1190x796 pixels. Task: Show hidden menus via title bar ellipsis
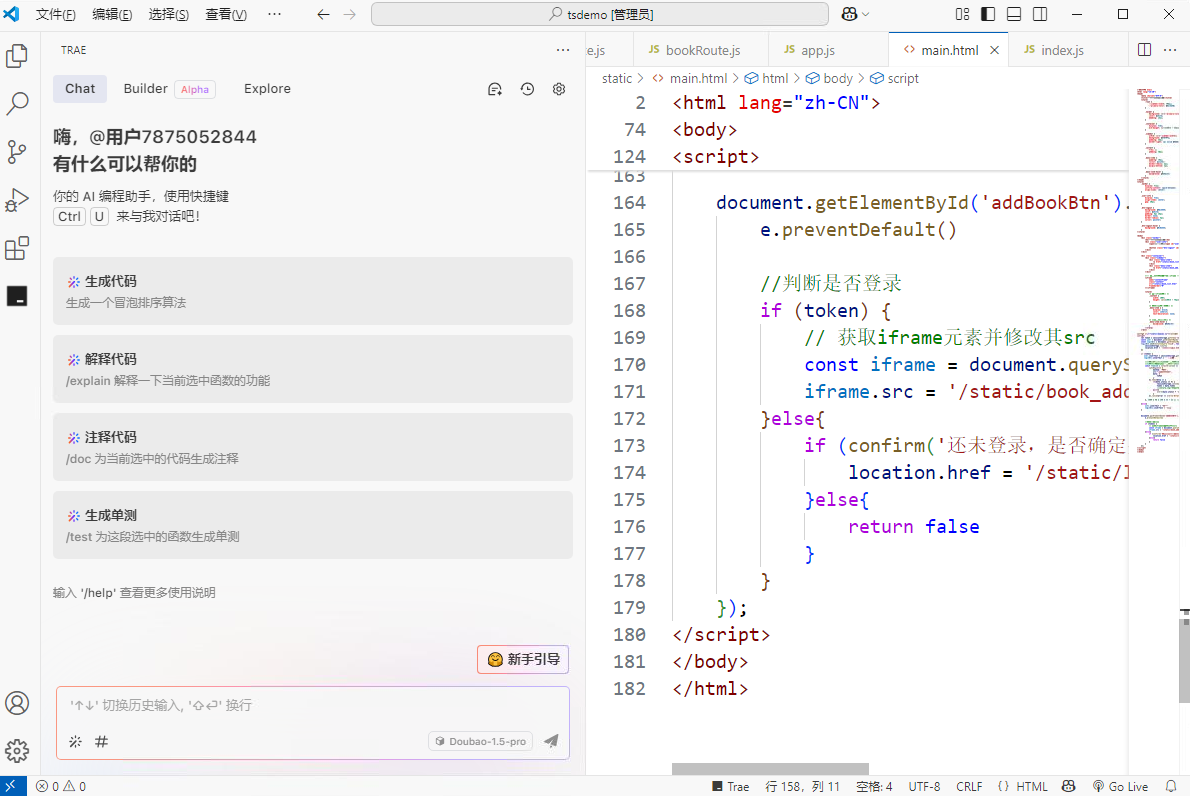tap(275, 14)
